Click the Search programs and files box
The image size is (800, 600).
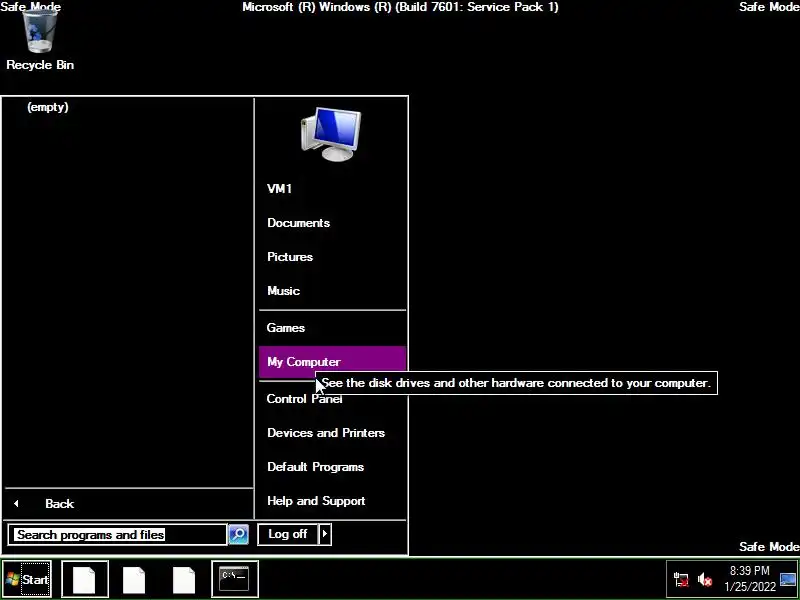117,534
